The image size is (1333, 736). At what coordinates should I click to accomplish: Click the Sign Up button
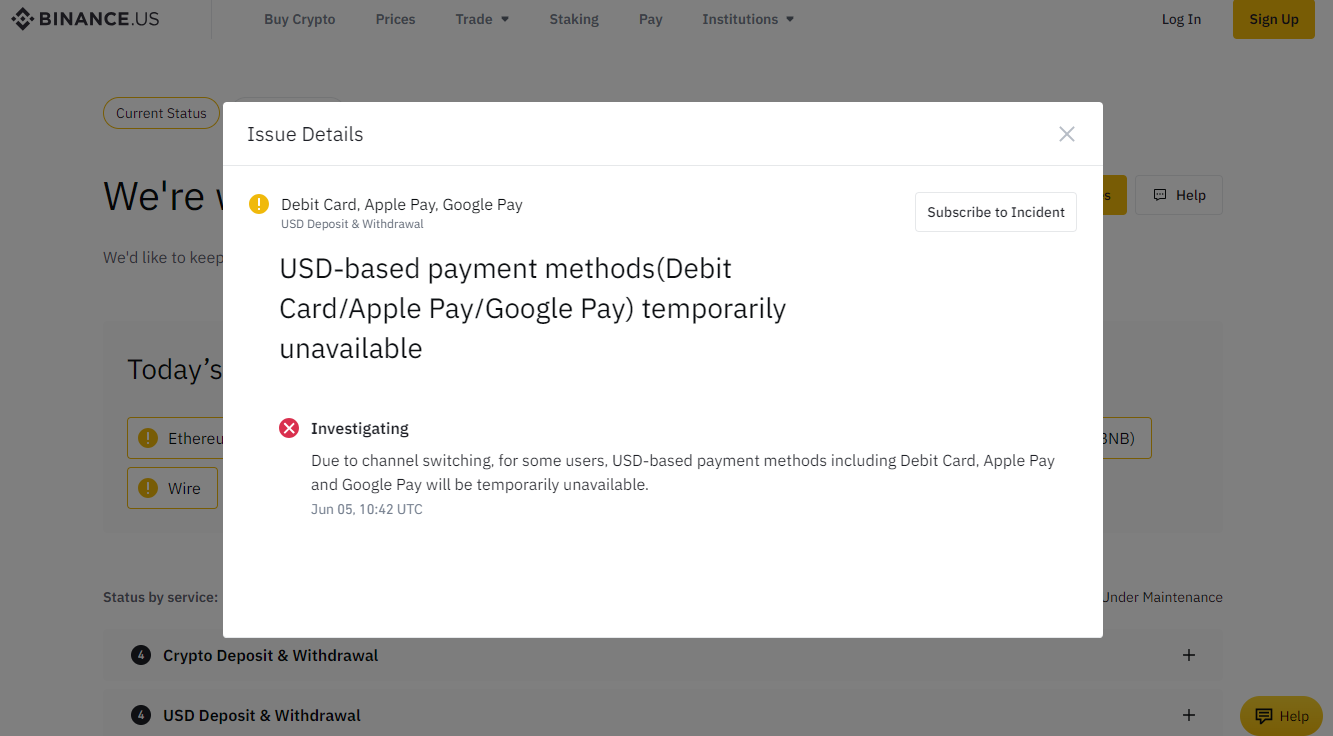pyautogui.click(x=1273, y=19)
